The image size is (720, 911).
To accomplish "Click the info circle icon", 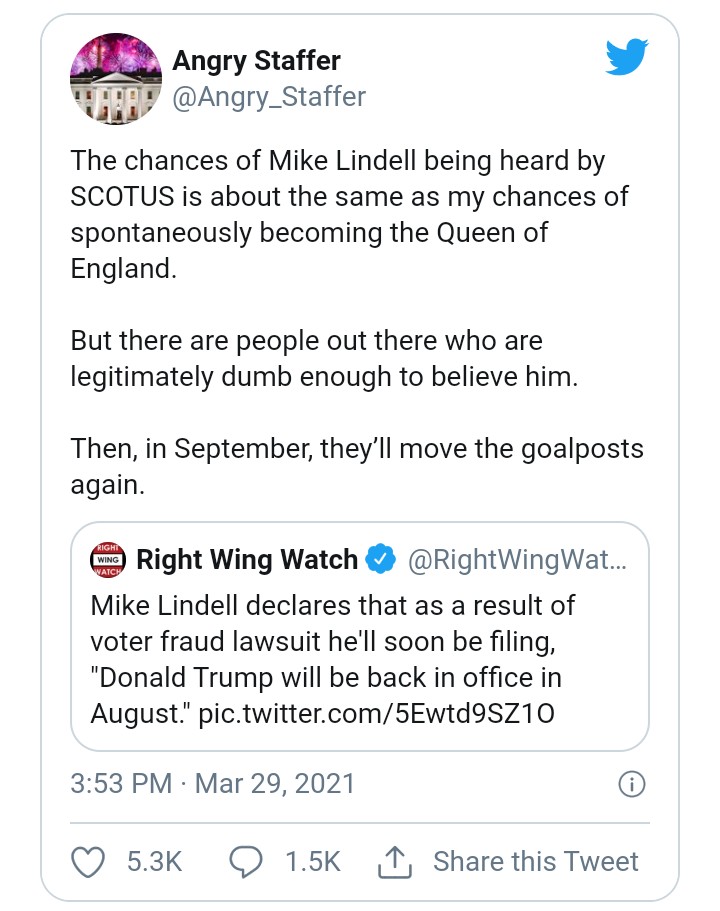I will pos(631,784).
